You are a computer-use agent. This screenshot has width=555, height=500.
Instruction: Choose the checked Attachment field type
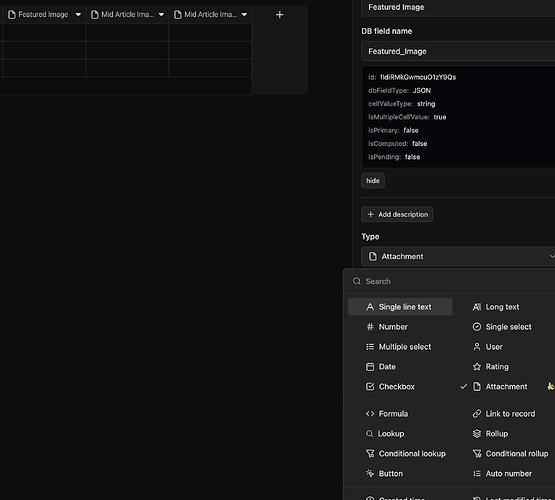506,386
